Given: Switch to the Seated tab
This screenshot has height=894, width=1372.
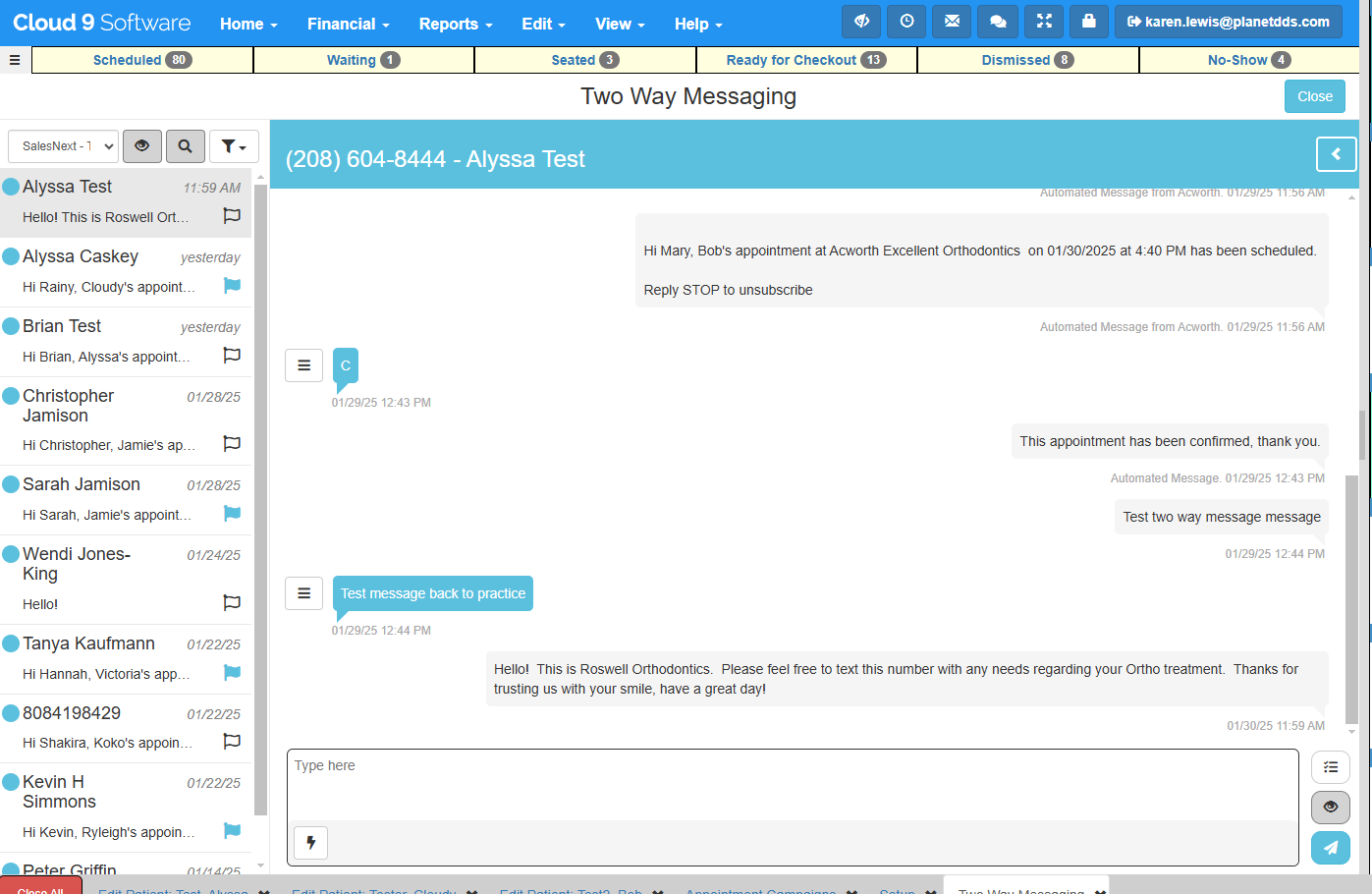Looking at the screenshot, I should (x=585, y=60).
